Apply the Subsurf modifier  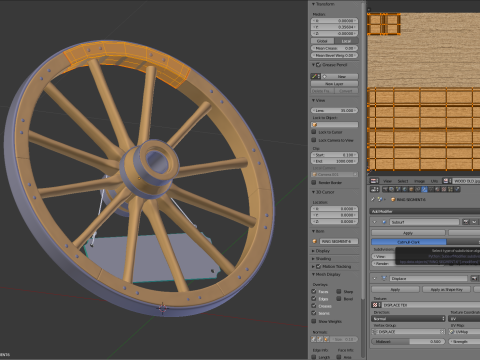408,233
